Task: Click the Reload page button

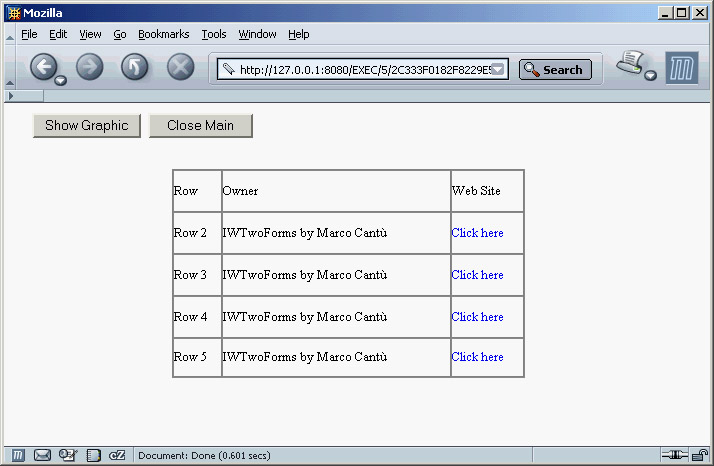Action: click(x=135, y=67)
